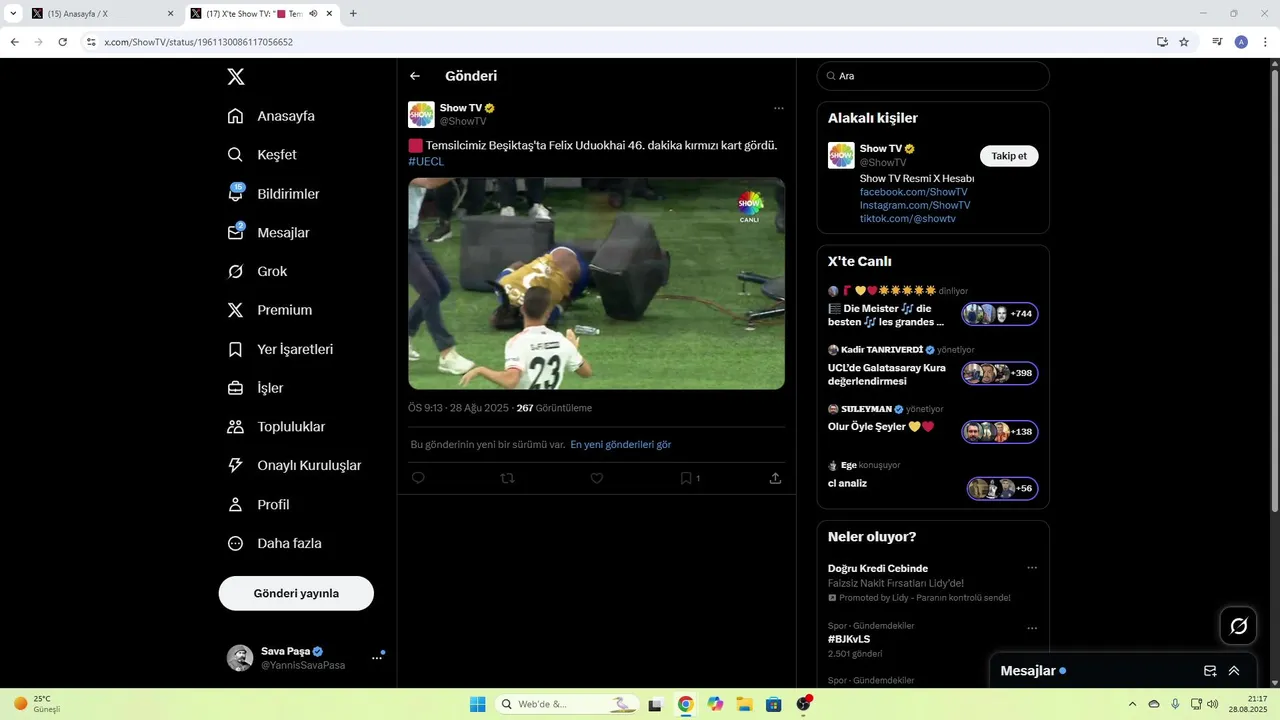Screen dimensions: 1280x720
Task: Join Olur Öyle Şeyler space
Action: tap(1000, 432)
